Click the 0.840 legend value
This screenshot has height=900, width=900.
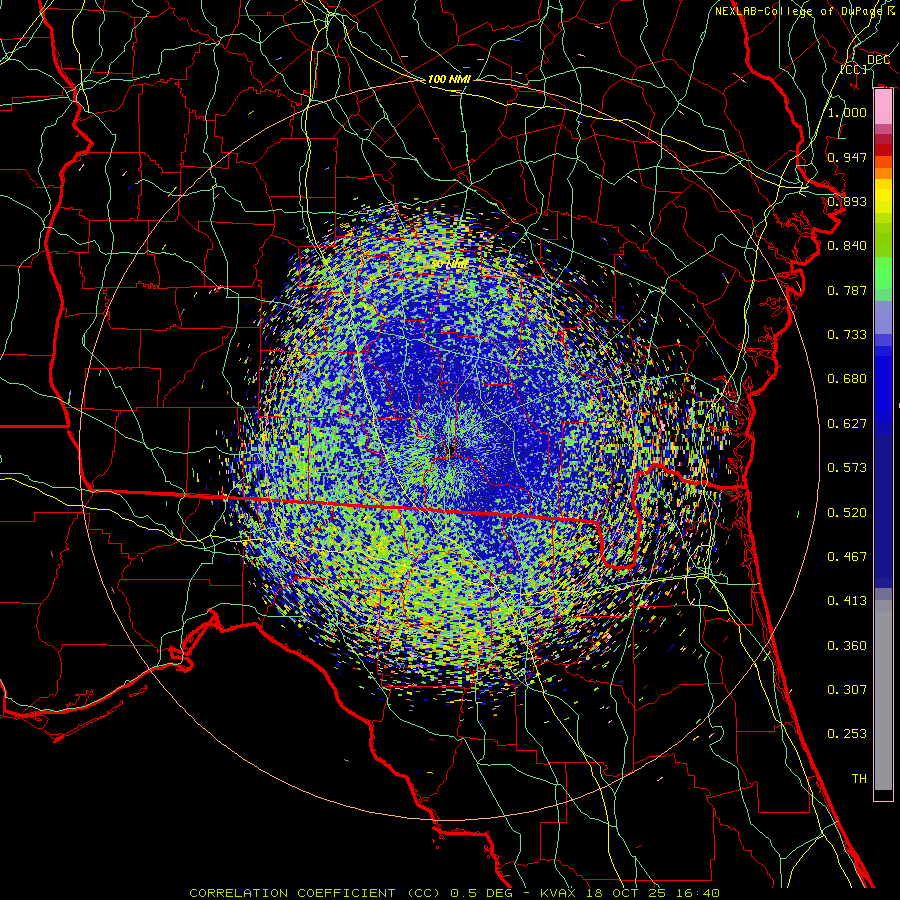point(847,246)
